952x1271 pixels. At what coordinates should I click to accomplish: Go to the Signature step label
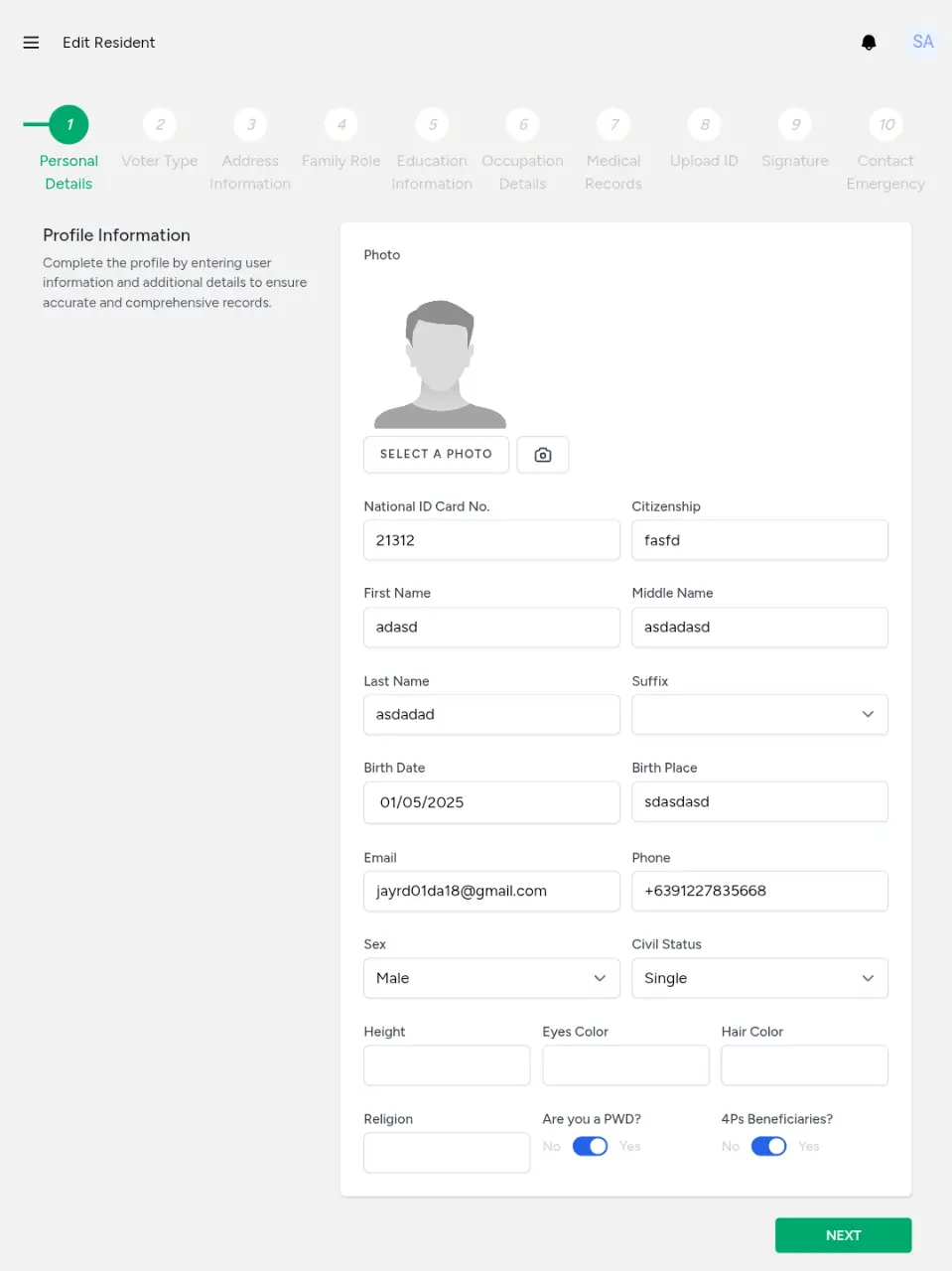[795, 161]
